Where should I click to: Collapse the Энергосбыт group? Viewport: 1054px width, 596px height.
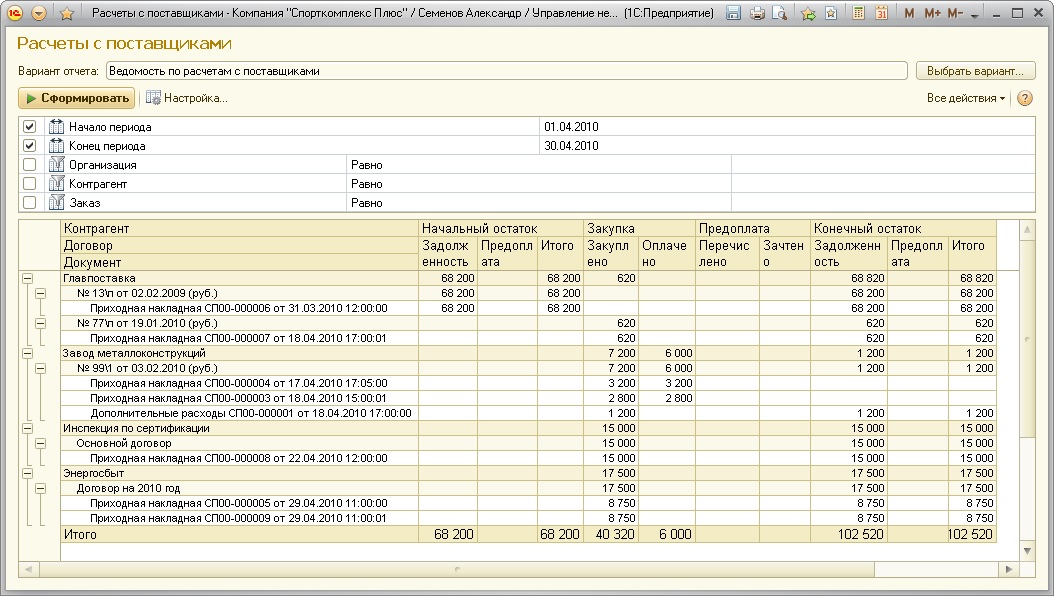[27, 473]
